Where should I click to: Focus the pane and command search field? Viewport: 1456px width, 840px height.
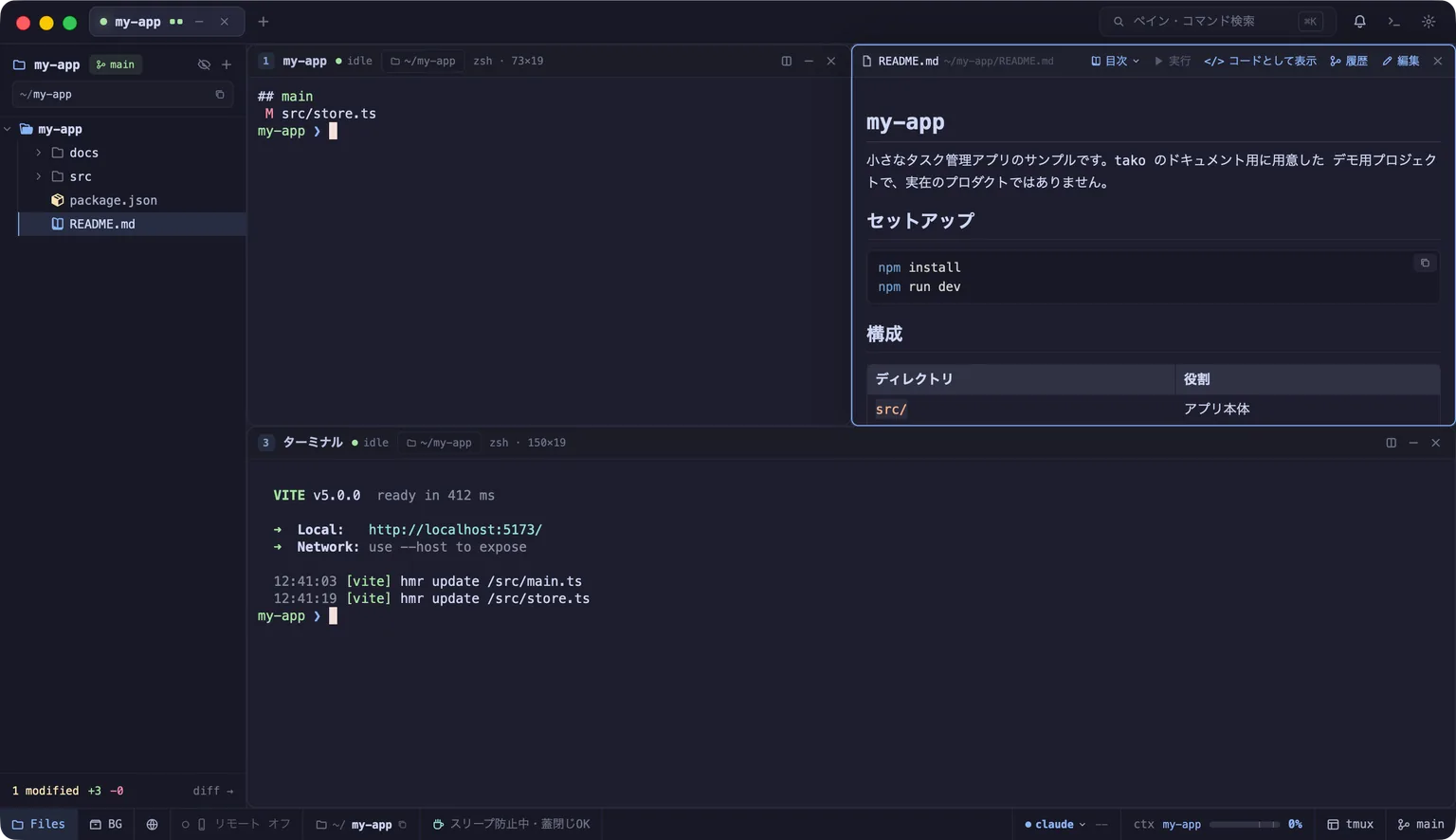point(1216,21)
